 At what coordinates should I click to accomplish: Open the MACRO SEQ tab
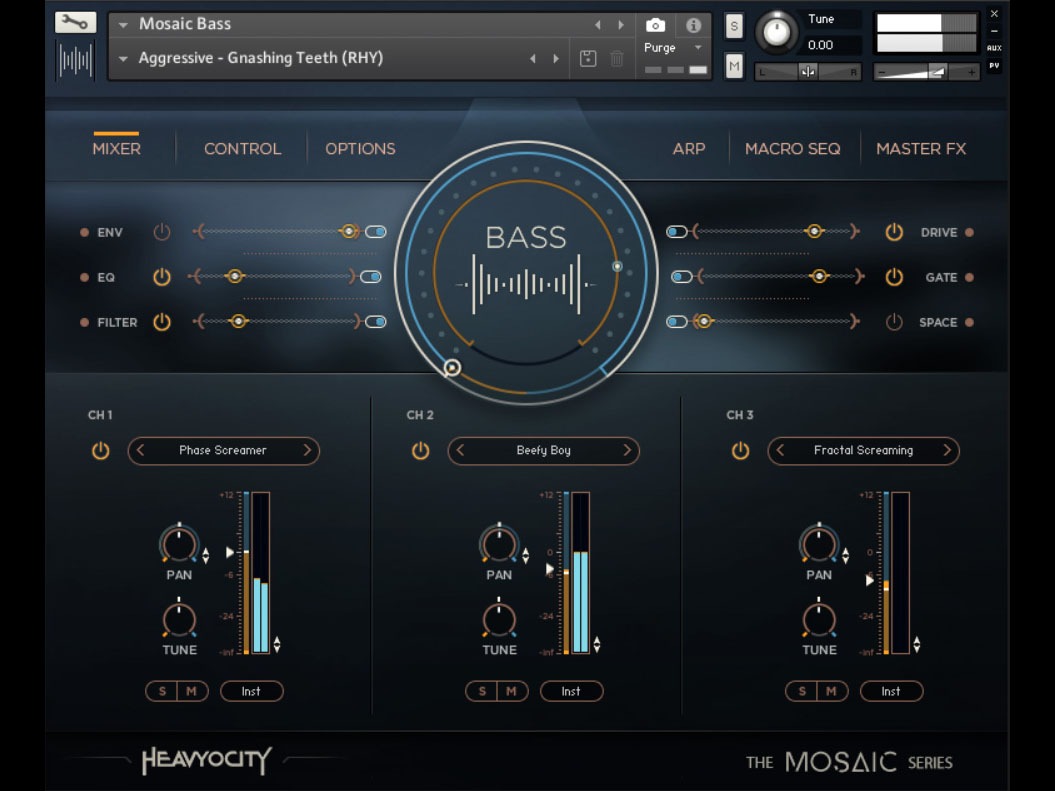(793, 149)
